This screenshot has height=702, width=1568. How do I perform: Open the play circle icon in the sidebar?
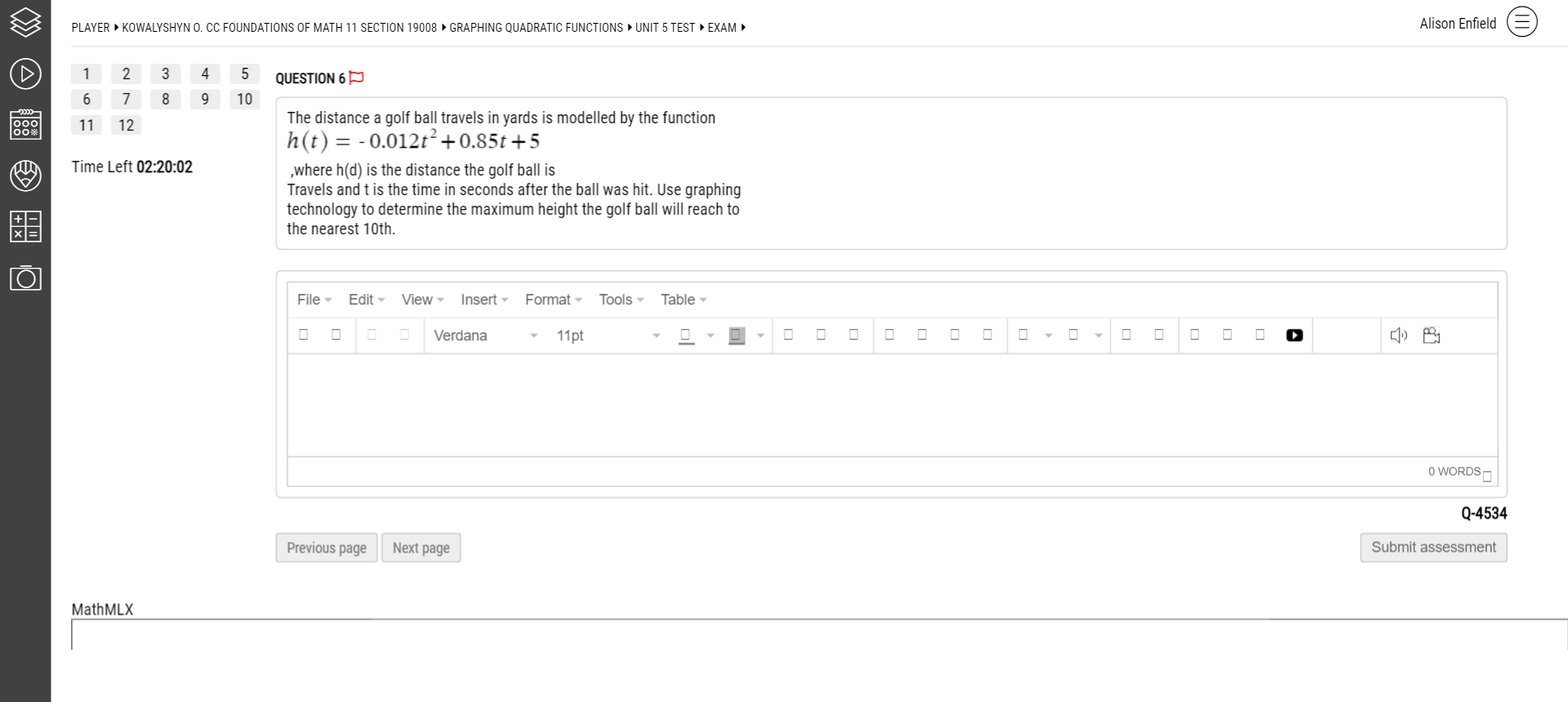click(x=25, y=73)
